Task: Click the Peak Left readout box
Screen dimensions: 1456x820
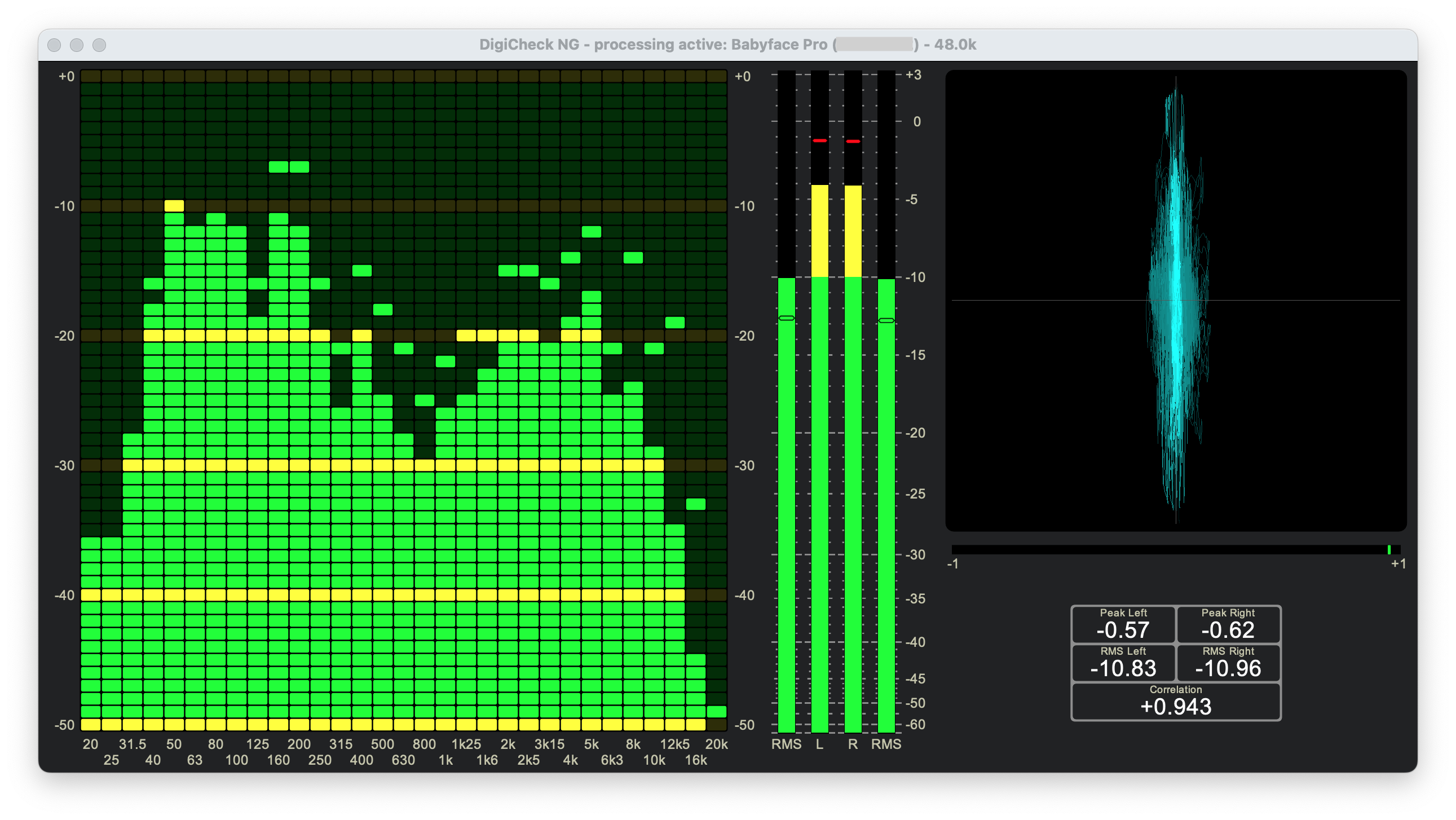Action: point(1123,624)
